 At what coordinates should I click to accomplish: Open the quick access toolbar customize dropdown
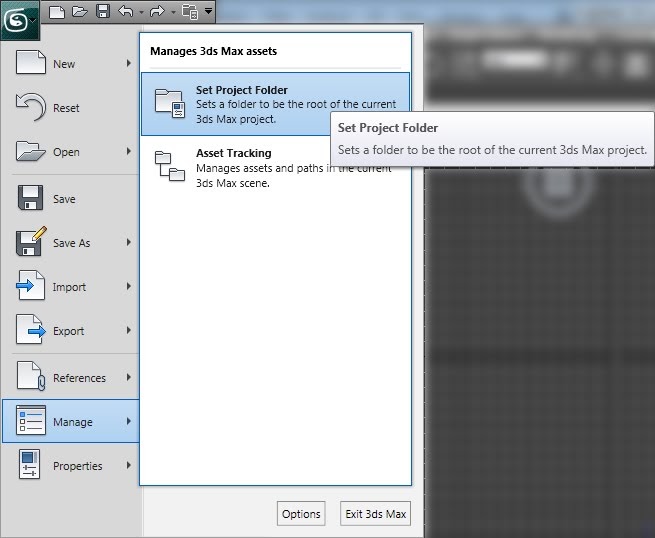coord(208,11)
